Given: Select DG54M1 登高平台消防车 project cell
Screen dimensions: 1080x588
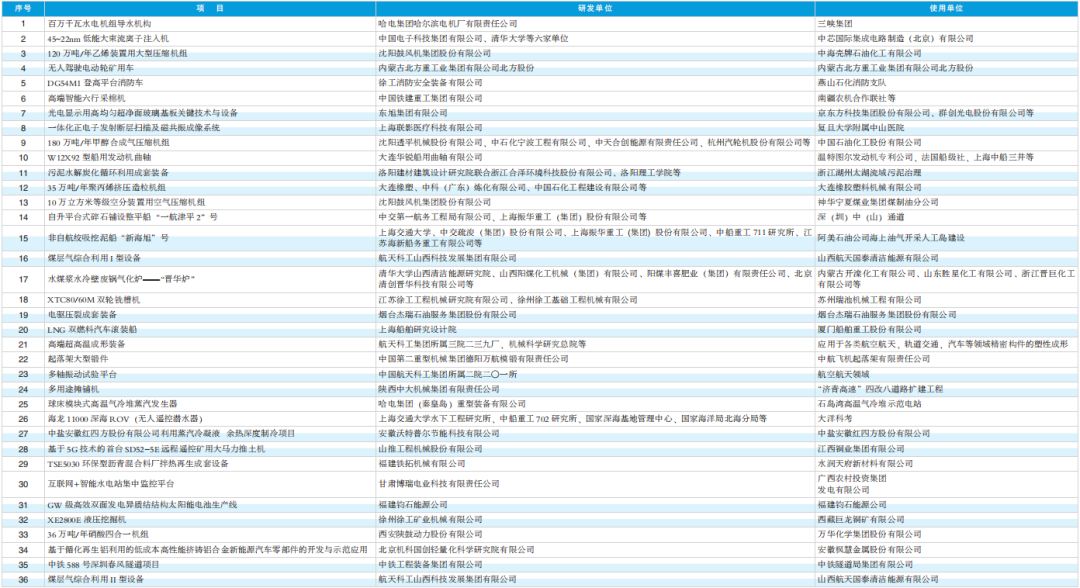Looking at the screenshot, I should tap(95, 83).
